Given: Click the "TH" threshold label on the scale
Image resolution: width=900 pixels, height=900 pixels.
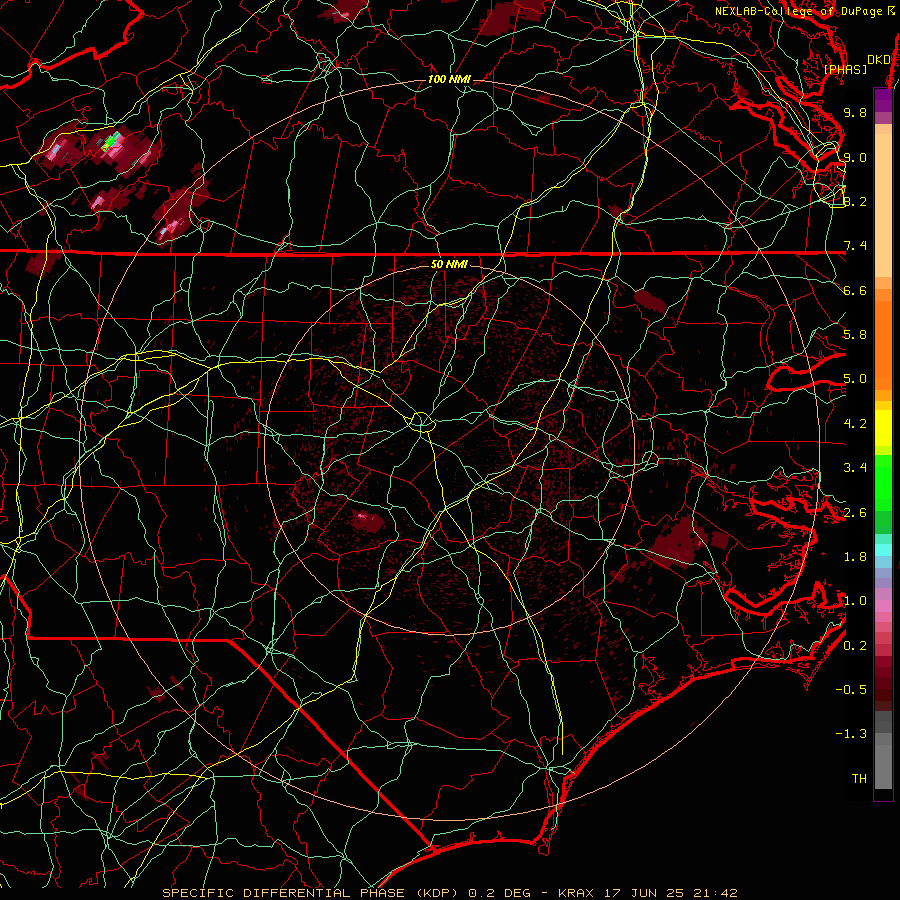Looking at the screenshot, I should pos(859,779).
